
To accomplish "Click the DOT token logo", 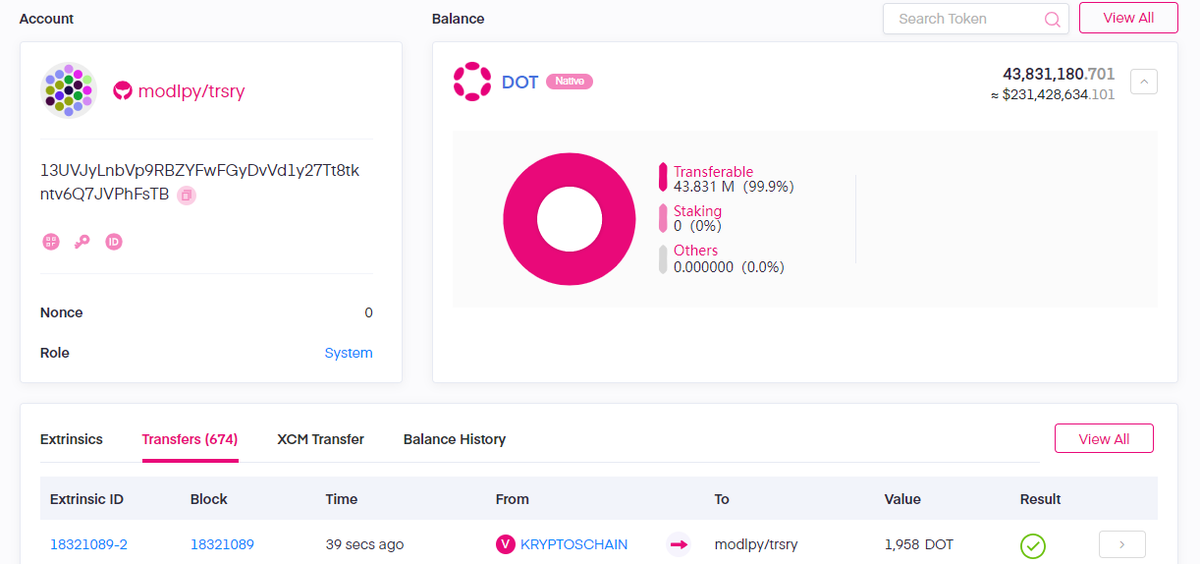I will [472, 82].
